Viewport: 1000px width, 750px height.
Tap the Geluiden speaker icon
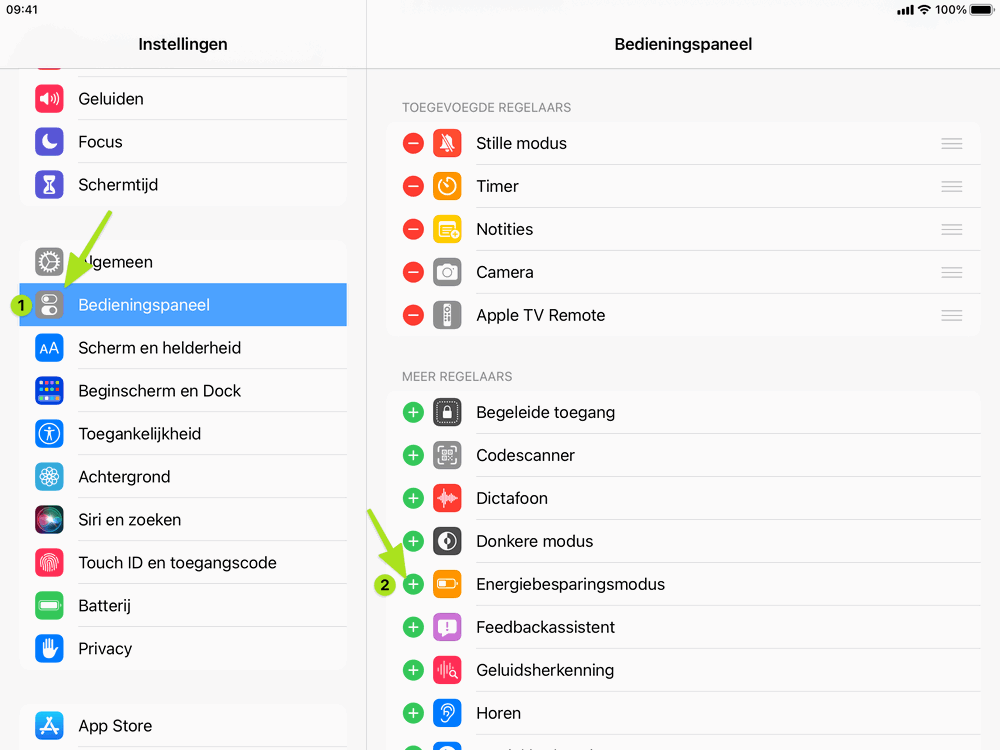49,99
